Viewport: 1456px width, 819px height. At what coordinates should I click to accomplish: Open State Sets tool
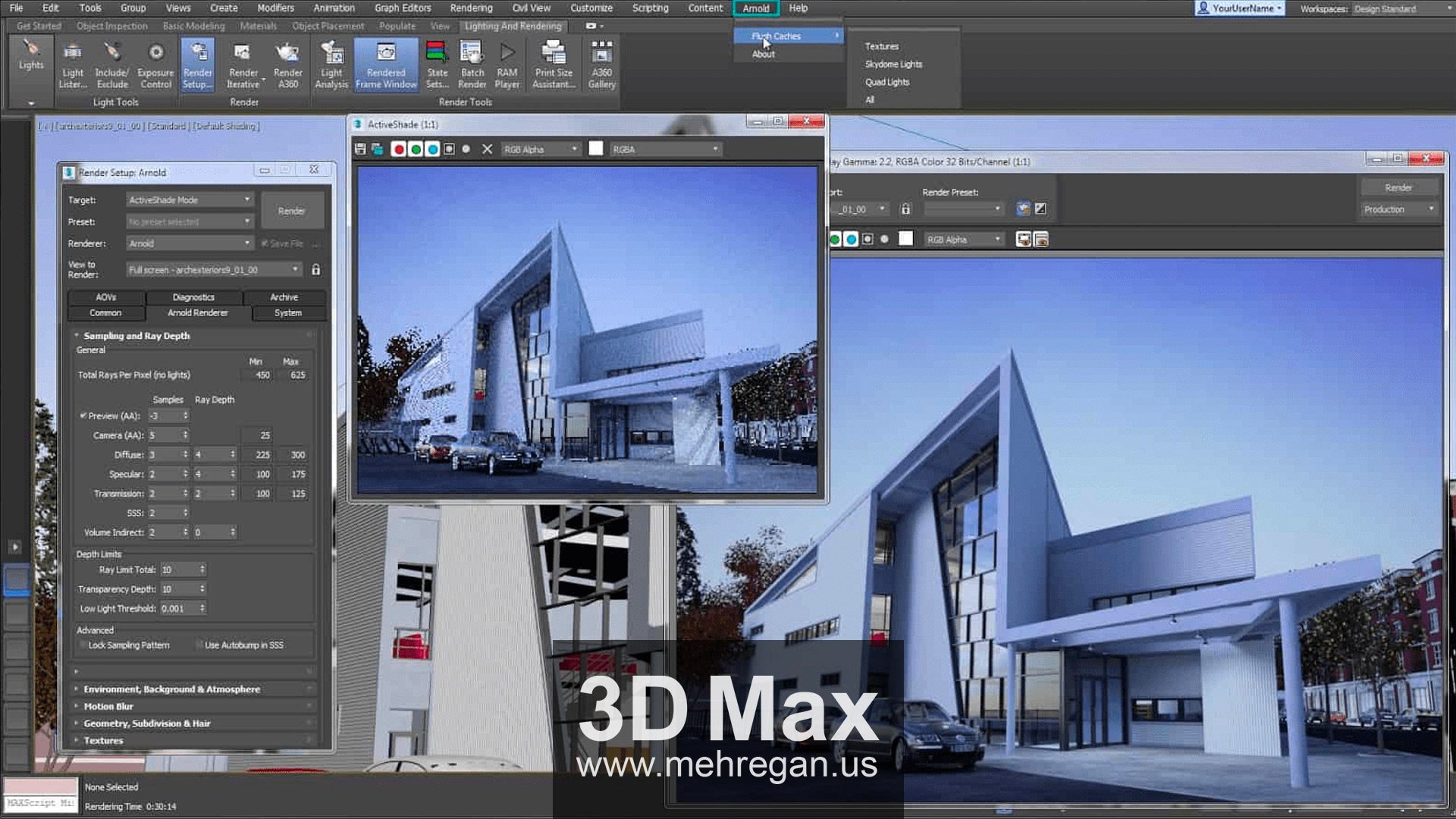[x=437, y=65]
